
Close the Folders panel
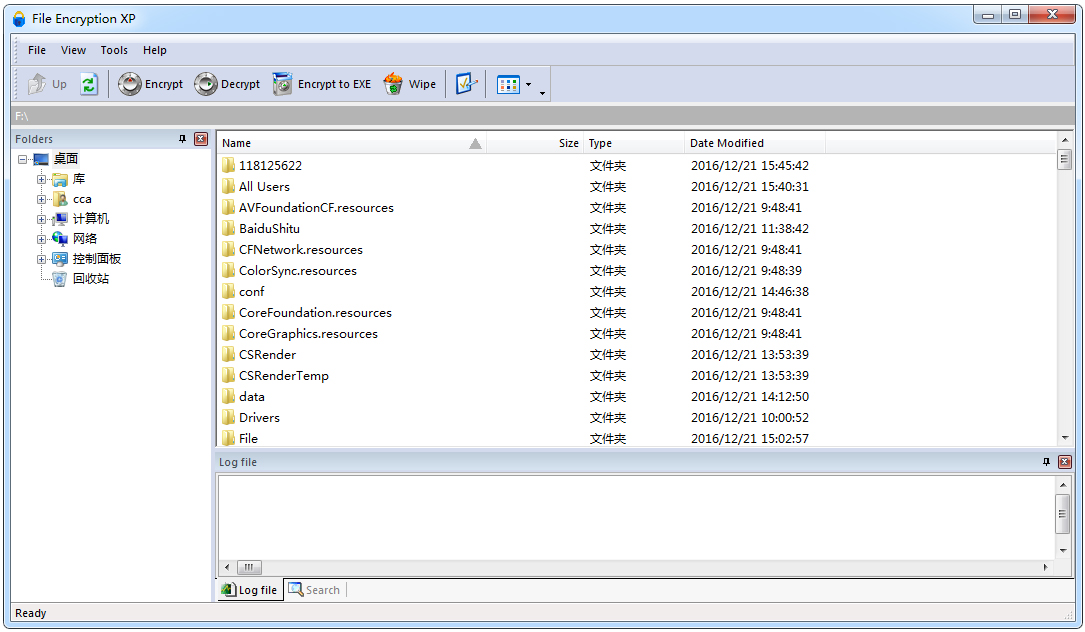[x=200, y=139]
